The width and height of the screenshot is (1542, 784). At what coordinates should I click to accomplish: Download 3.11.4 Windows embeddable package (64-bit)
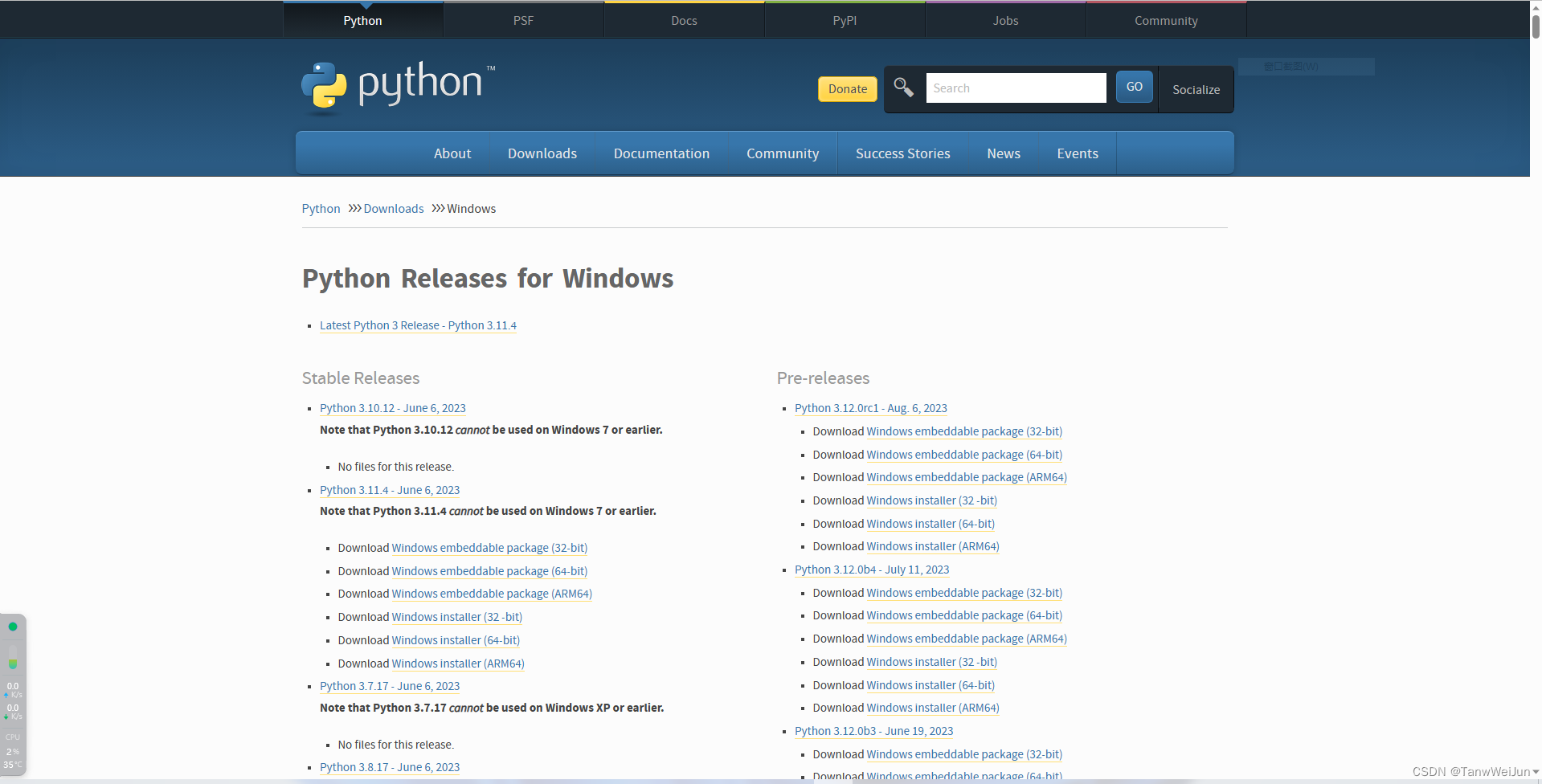(489, 571)
